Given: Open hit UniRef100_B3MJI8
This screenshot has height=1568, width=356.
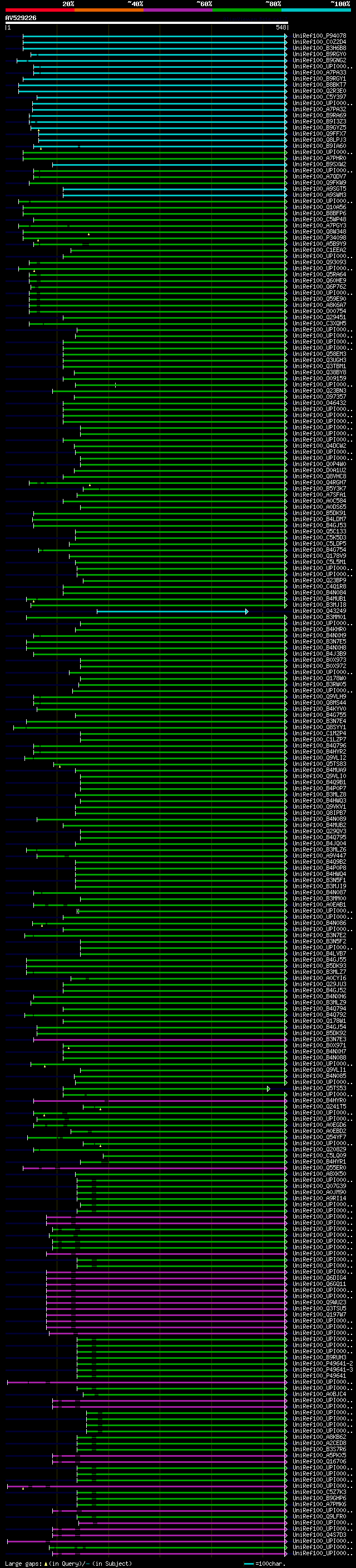Looking at the screenshot, I should (319, 605).
